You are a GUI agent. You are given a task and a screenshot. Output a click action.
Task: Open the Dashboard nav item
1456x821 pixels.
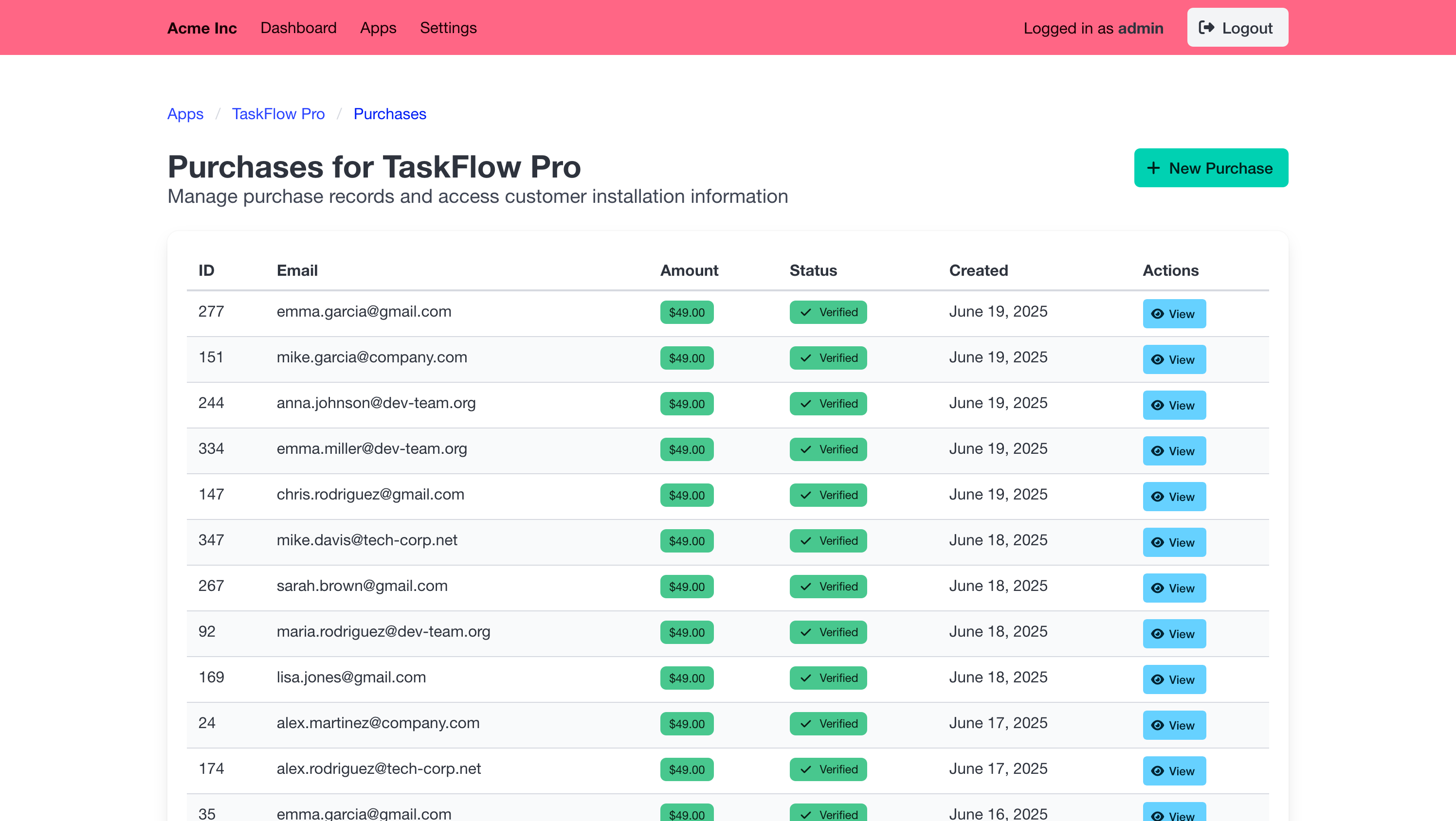(x=298, y=28)
